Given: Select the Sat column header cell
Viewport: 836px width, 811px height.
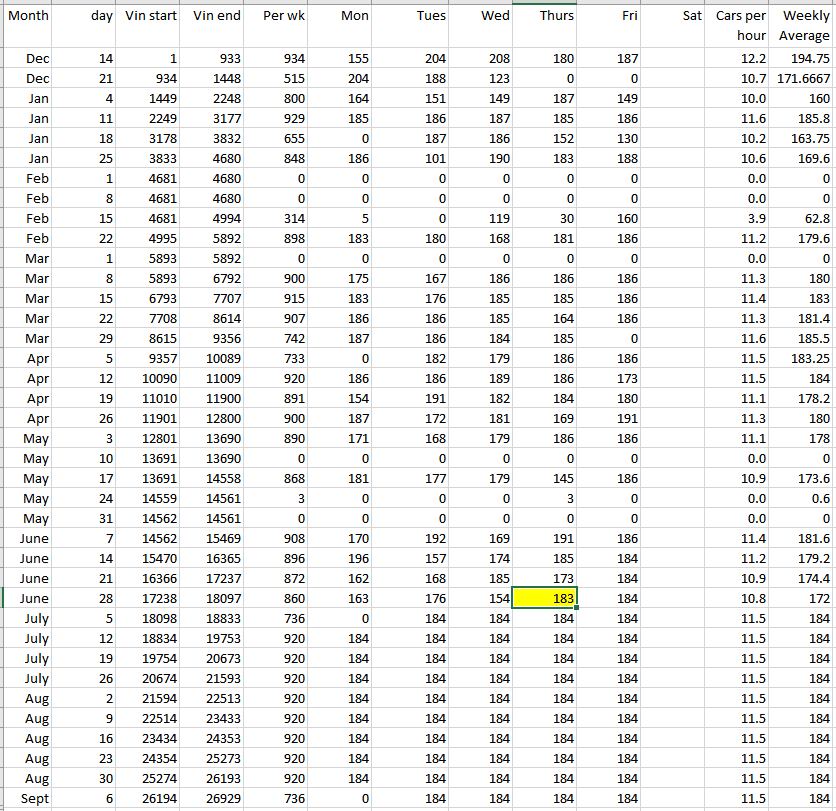Looking at the screenshot, I should coord(675,16).
